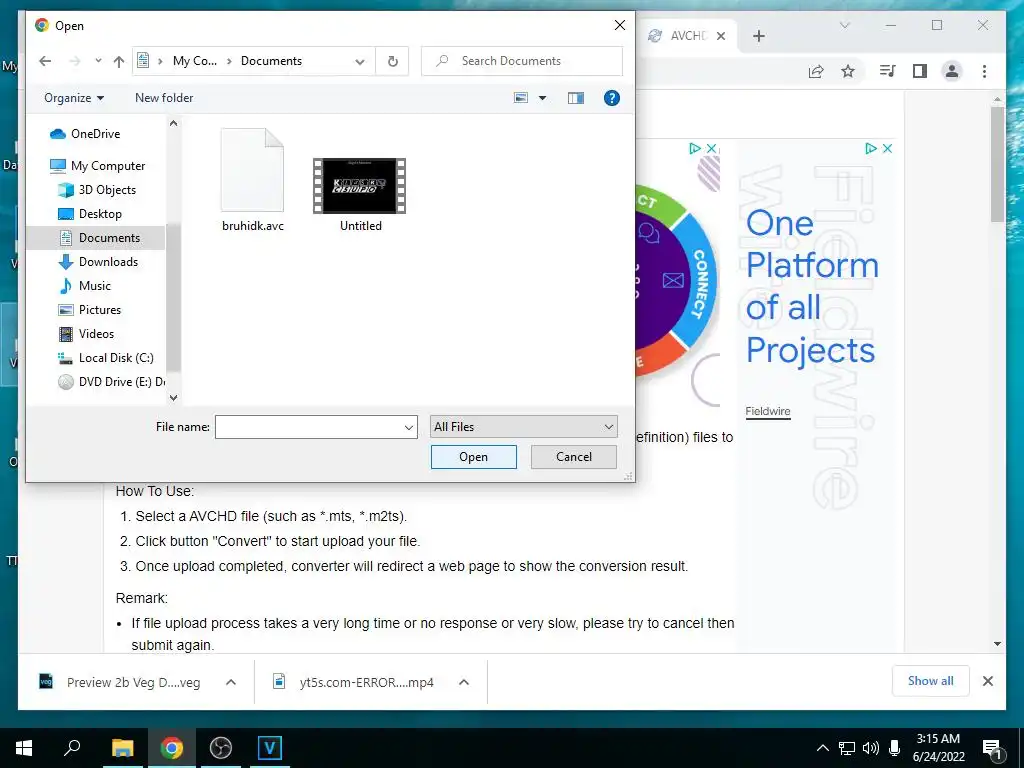Image resolution: width=1024 pixels, height=768 pixels.
Task: Toggle Chrome side panel
Action: [920, 71]
